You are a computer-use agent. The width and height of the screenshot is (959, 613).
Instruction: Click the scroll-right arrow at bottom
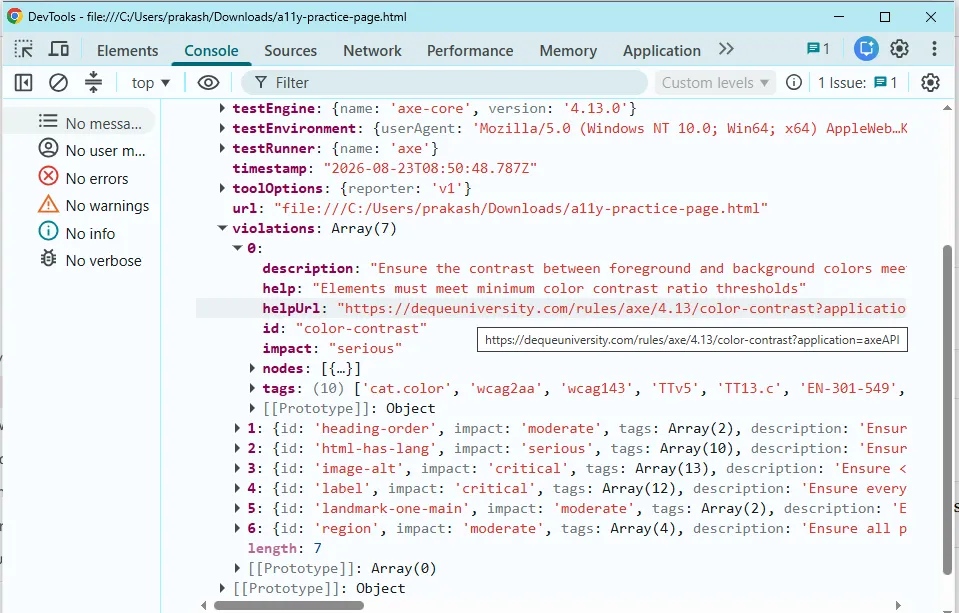click(898, 606)
